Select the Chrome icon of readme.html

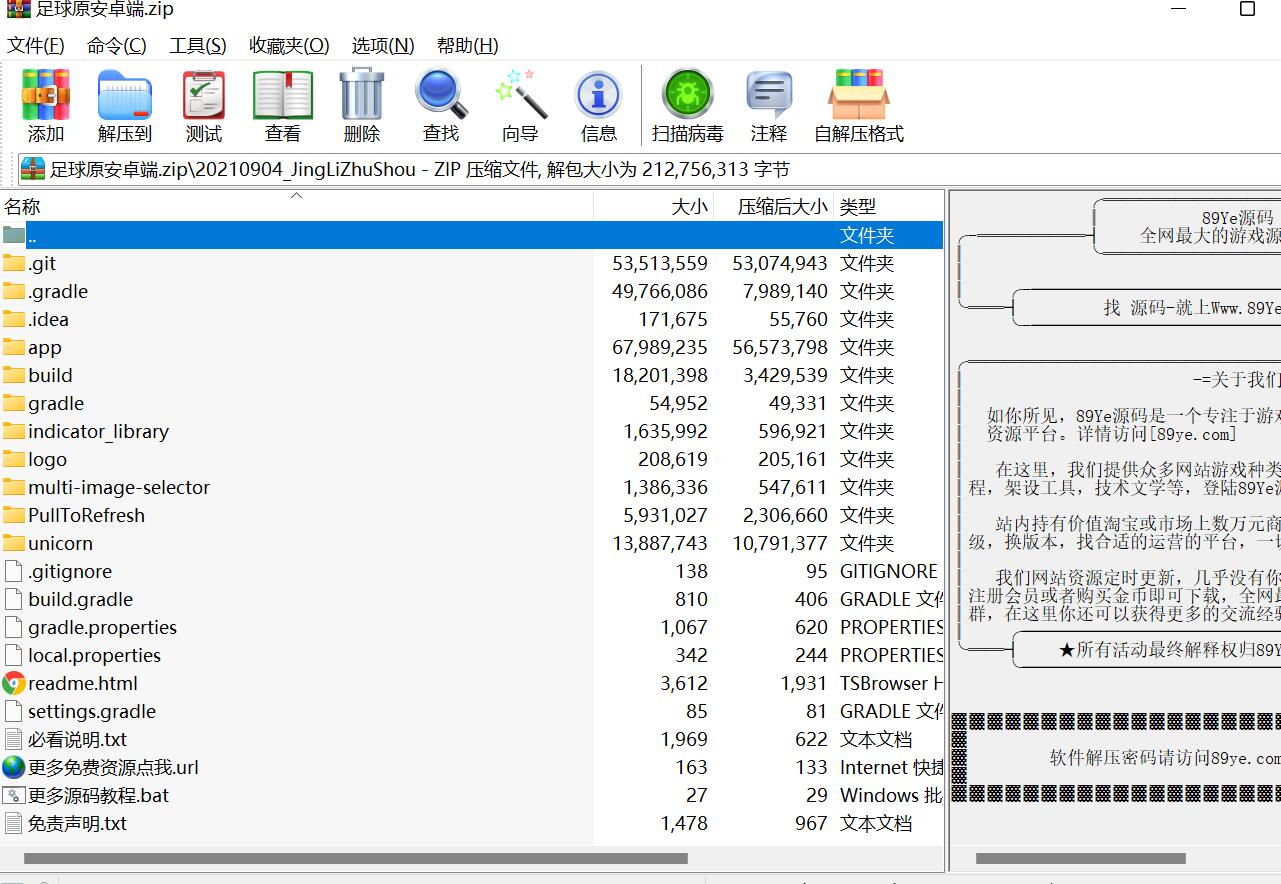14,683
